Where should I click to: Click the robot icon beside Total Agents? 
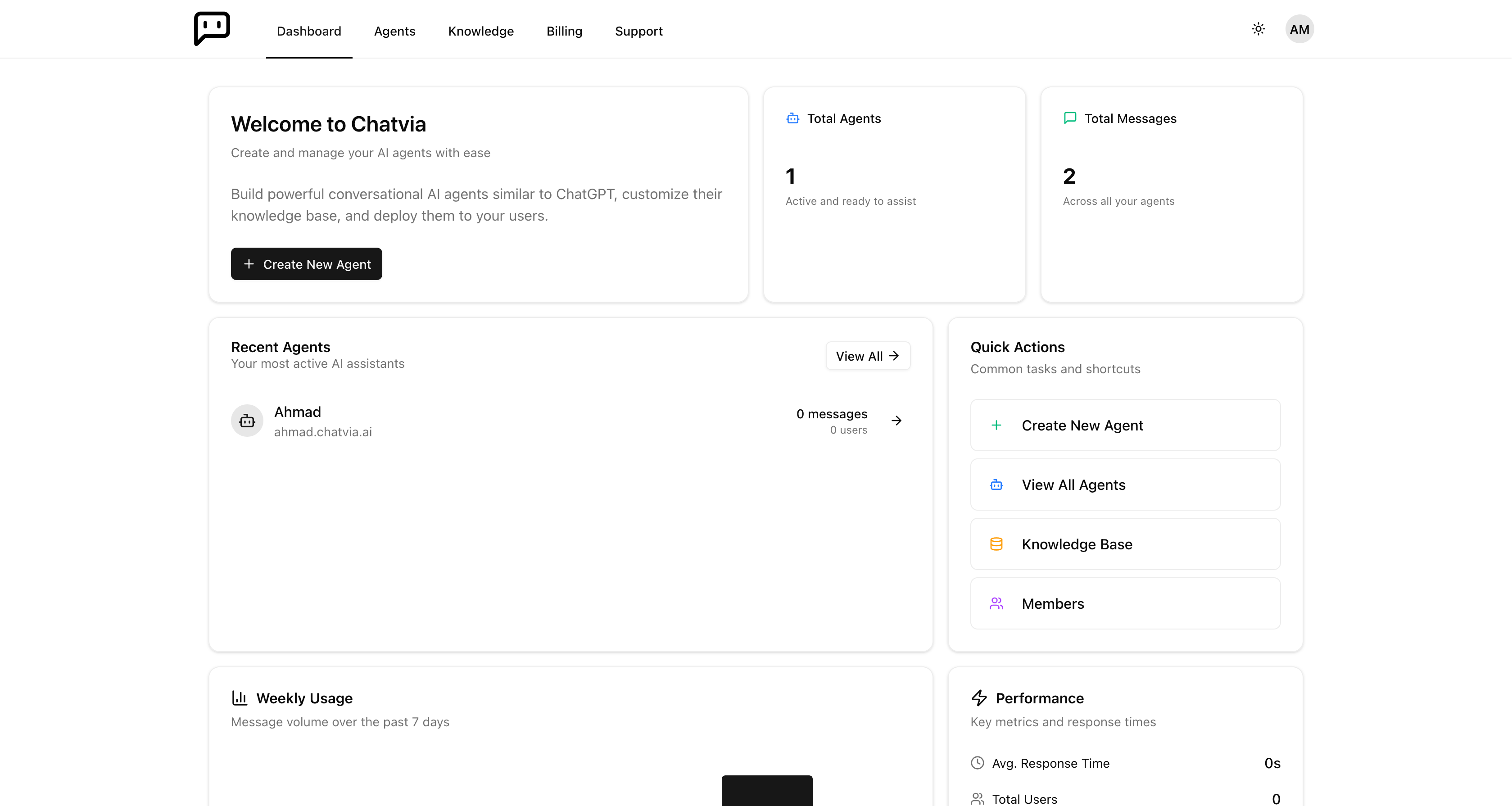[x=792, y=118]
